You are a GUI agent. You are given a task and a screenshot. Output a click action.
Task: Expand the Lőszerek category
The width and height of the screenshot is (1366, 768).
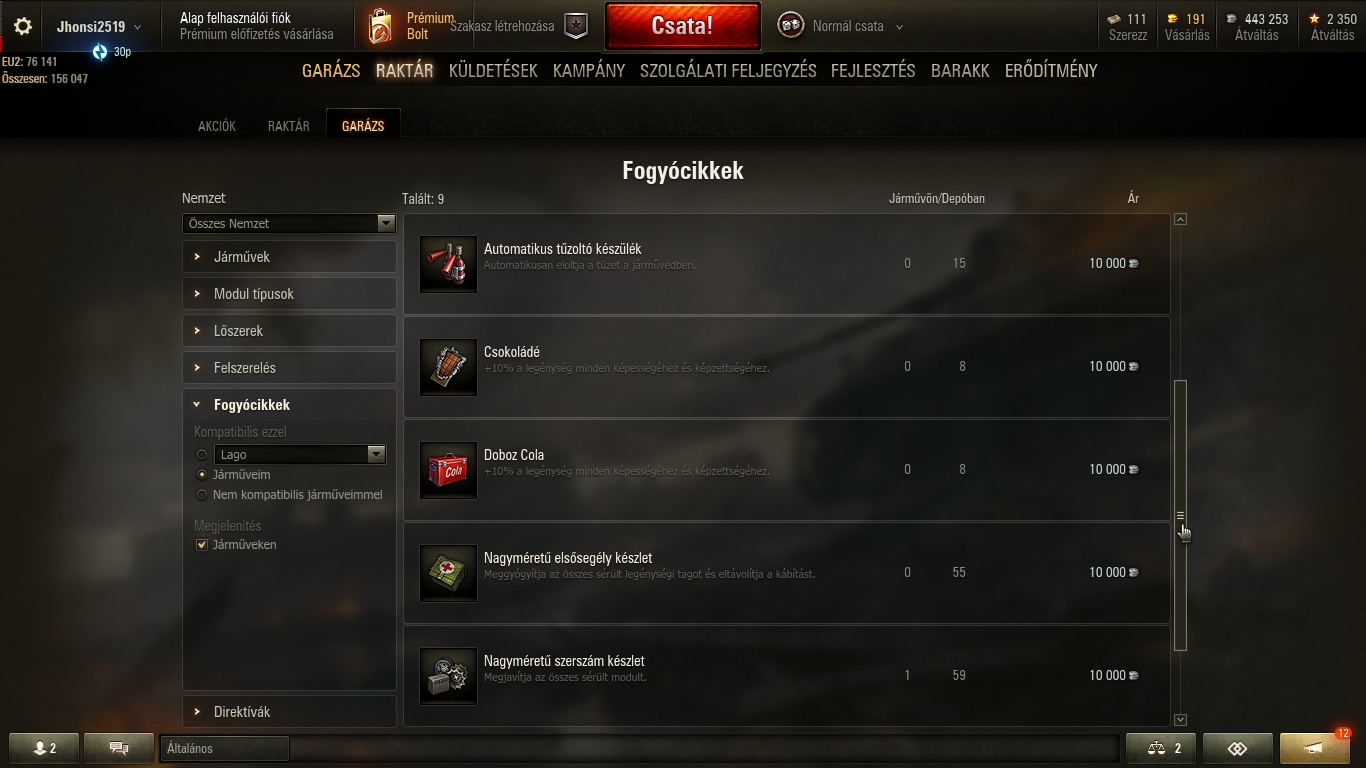(x=289, y=331)
